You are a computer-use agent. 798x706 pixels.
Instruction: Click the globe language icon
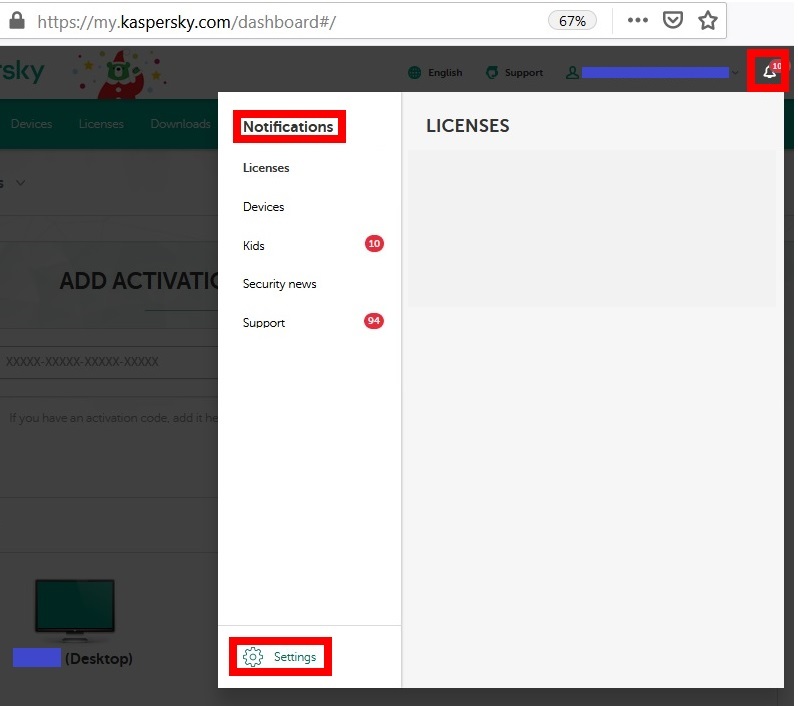(415, 73)
